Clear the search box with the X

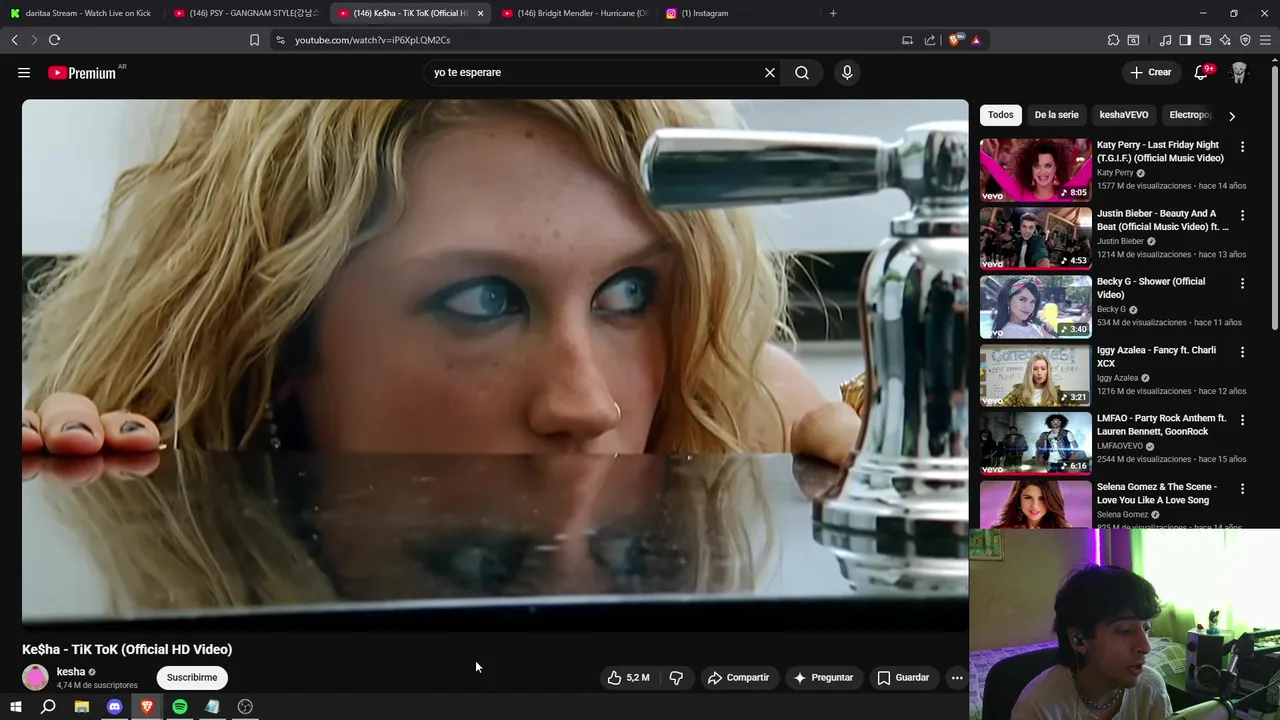pyautogui.click(x=770, y=72)
